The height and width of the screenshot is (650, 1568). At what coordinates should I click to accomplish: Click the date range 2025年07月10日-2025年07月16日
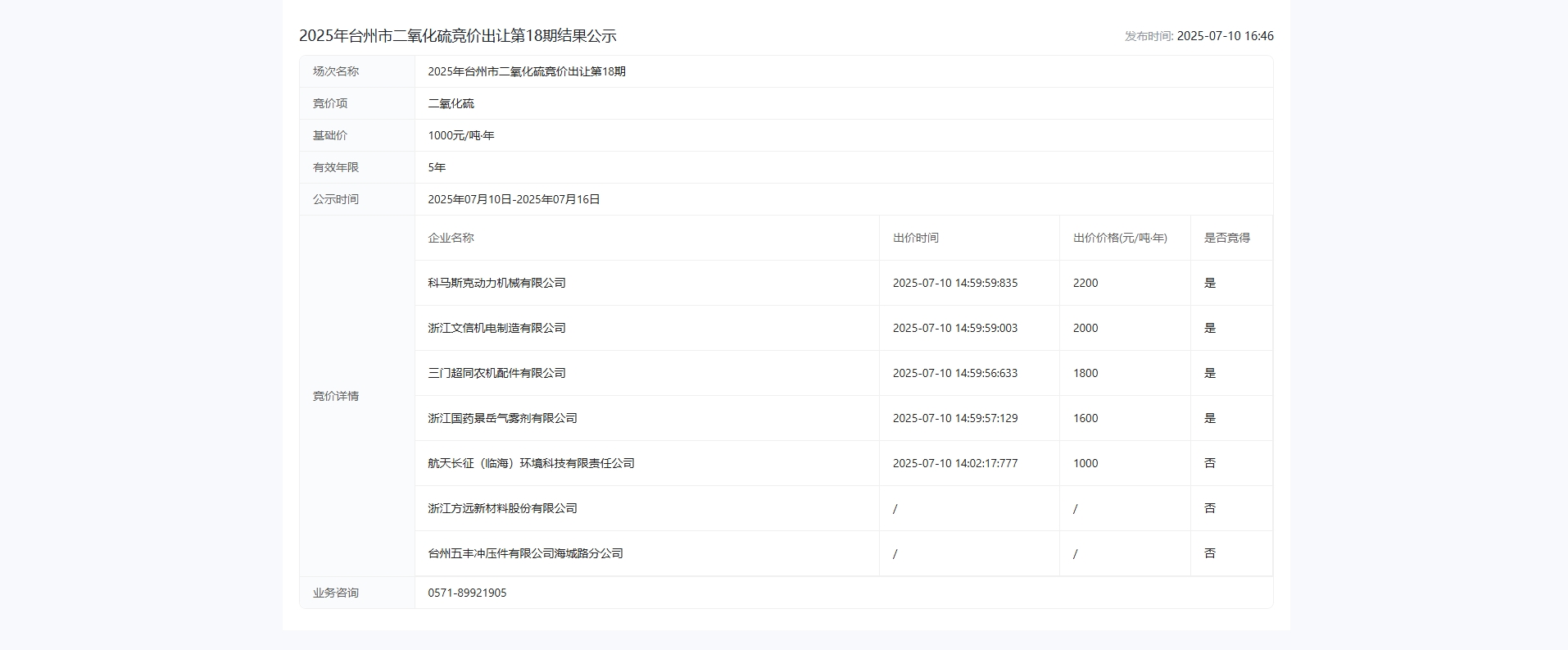click(514, 199)
